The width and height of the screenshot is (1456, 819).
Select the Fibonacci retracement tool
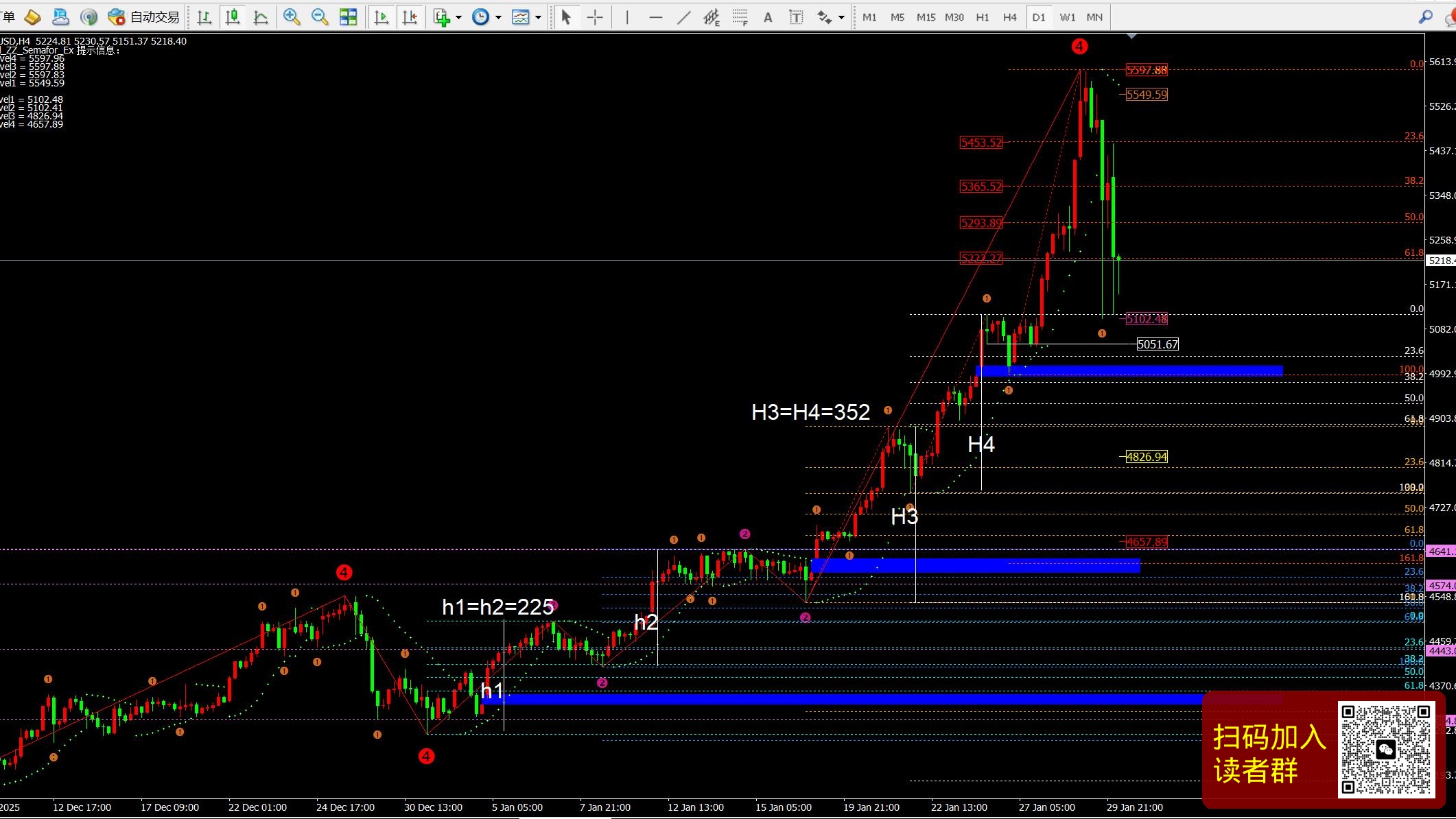[739, 17]
